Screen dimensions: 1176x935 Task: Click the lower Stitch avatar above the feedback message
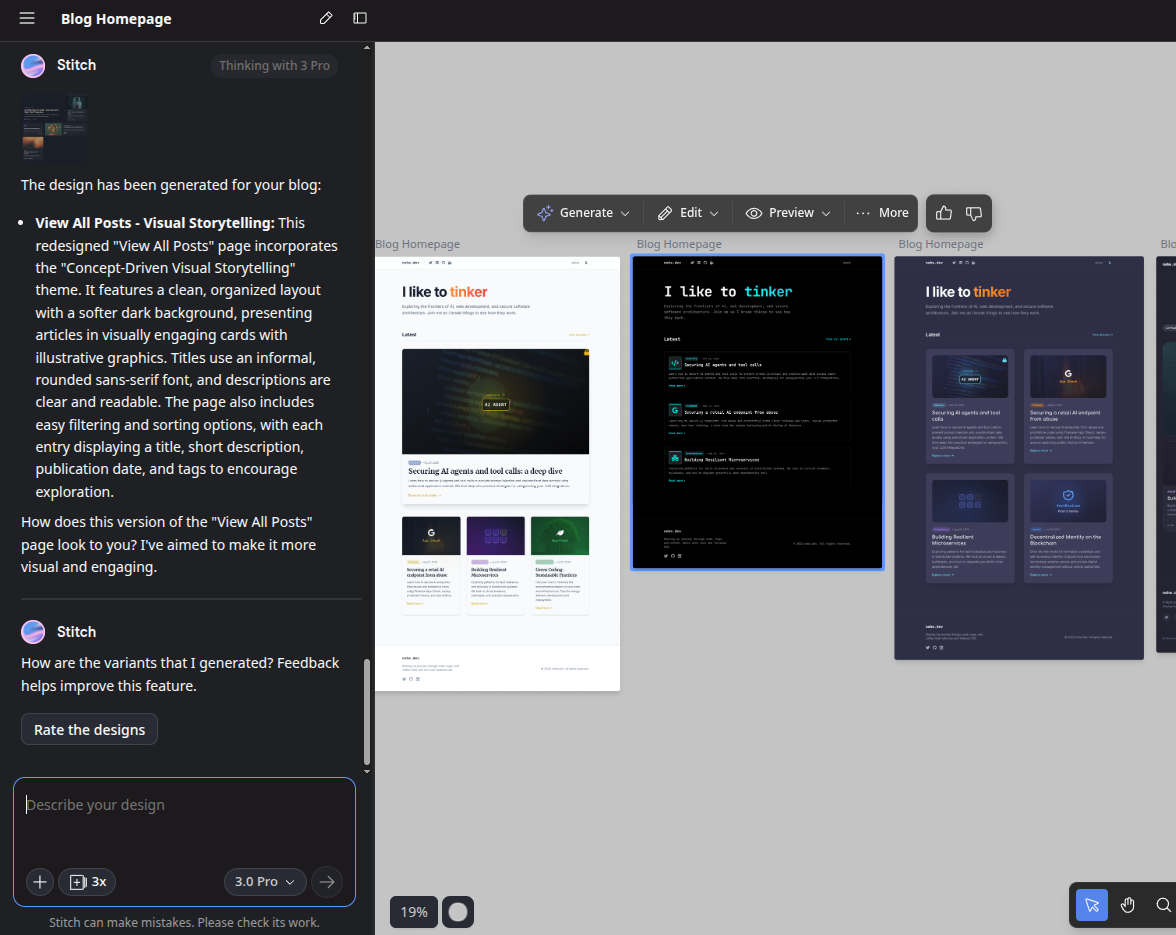tap(33, 632)
